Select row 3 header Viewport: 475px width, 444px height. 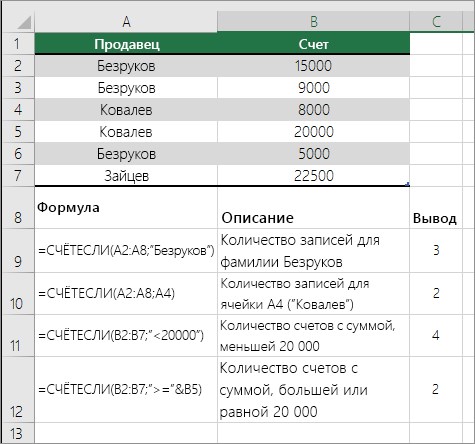click(17, 88)
